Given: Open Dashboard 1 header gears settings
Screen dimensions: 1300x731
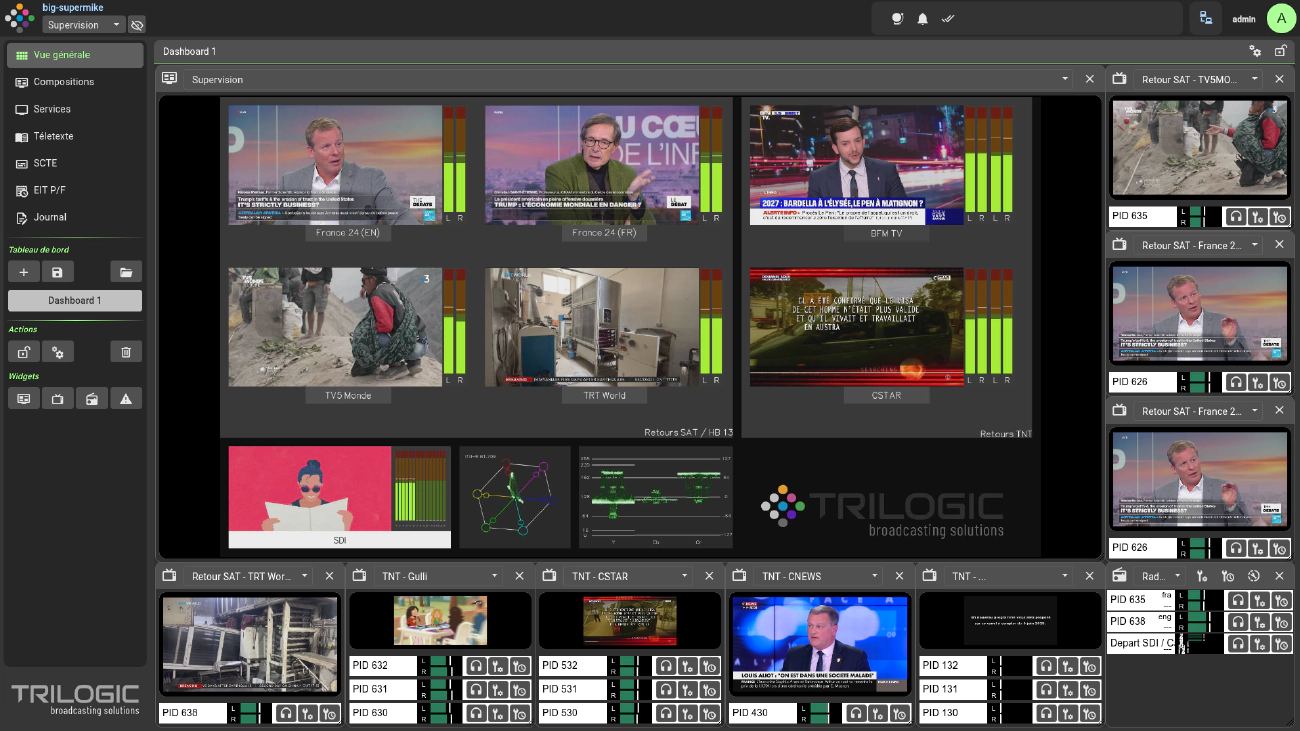Looking at the screenshot, I should pyautogui.click(x=1255, y=51).
